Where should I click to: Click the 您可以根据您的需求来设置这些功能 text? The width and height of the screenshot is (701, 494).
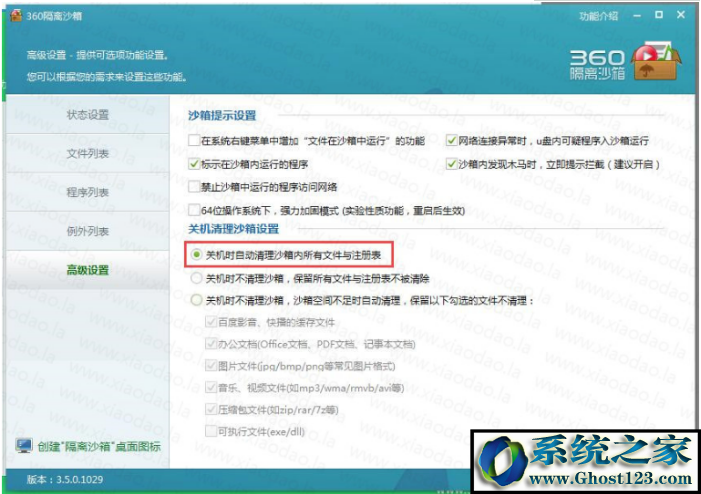(106, 77)
